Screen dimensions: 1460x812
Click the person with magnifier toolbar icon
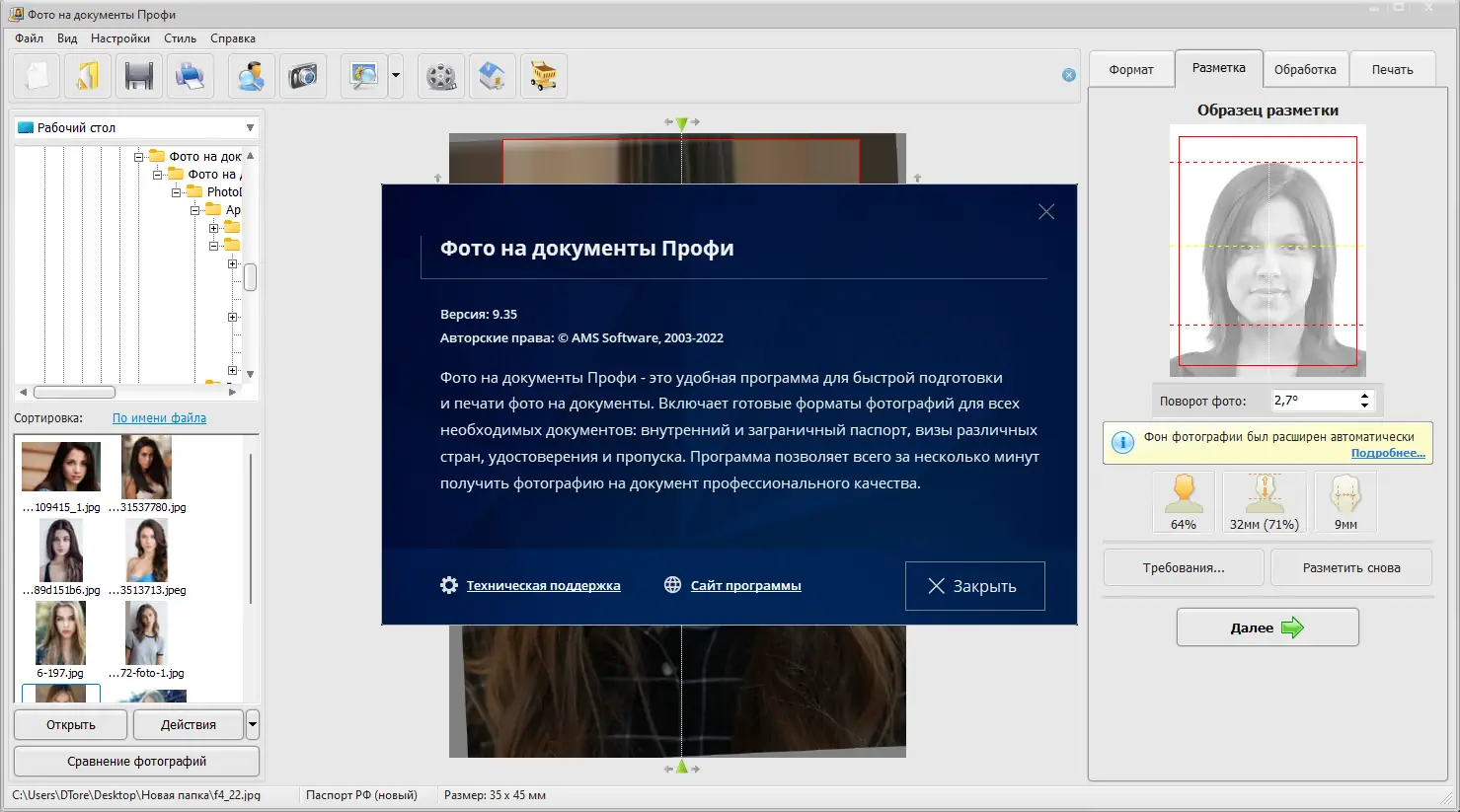point(252,76)
